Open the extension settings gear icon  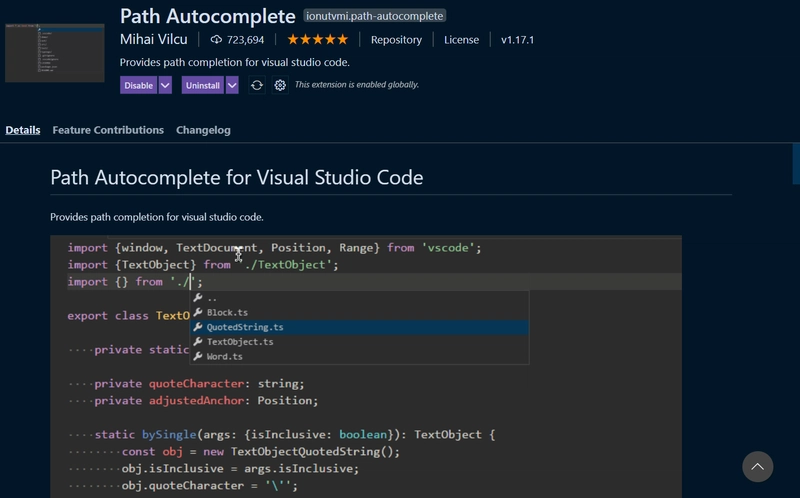pos(280,85)
